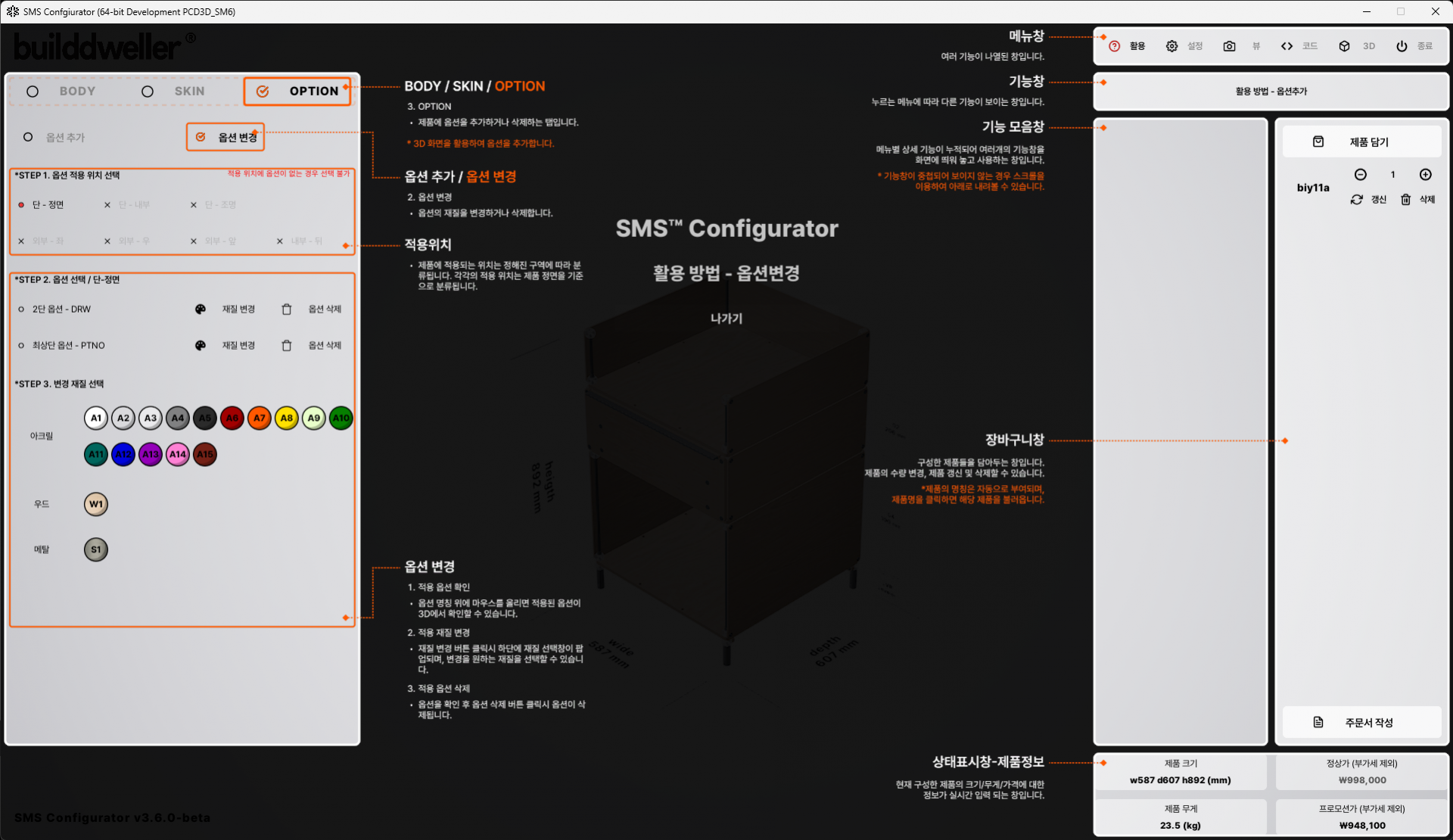Click the 활용 방법 - 옵션추가 function bar
1453x840 pixels.
[1271, 92]
